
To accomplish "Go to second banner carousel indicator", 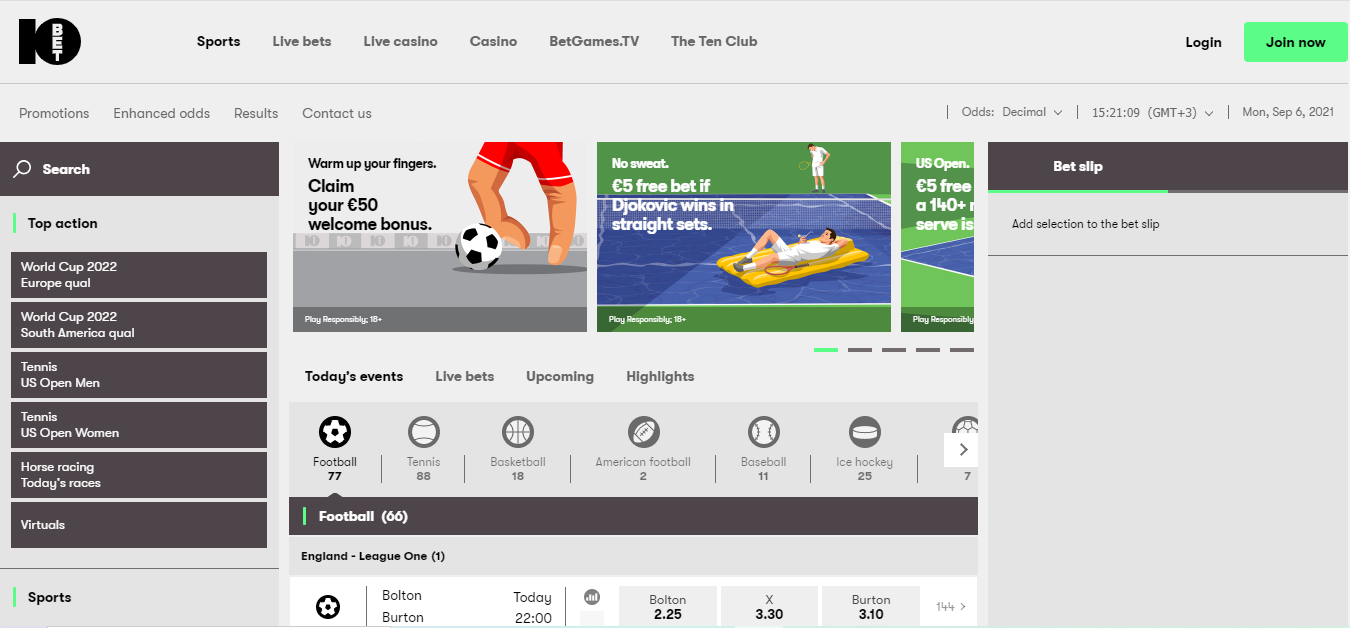I will 860,350.
